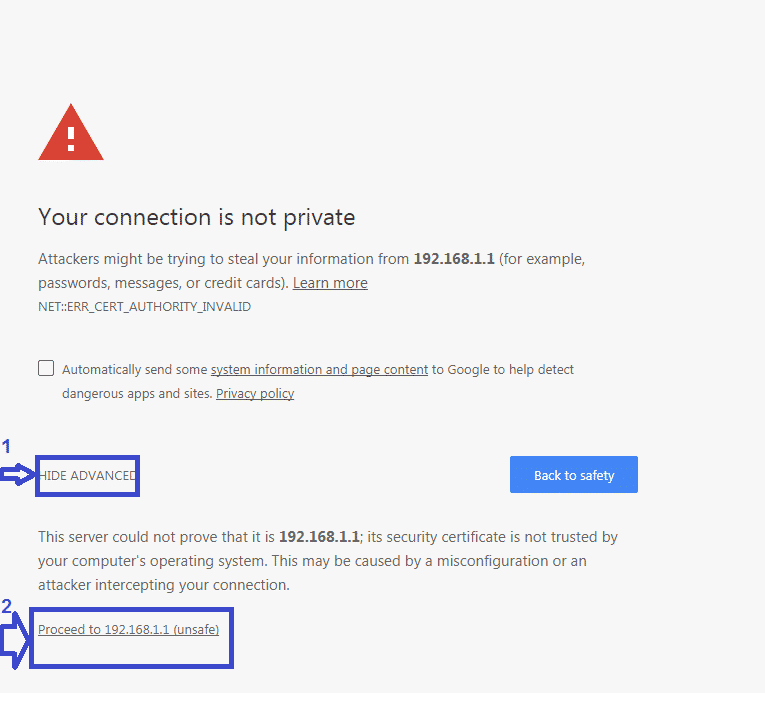Click the 'passwords, messages, or credit cards' text

click(162, 283)
